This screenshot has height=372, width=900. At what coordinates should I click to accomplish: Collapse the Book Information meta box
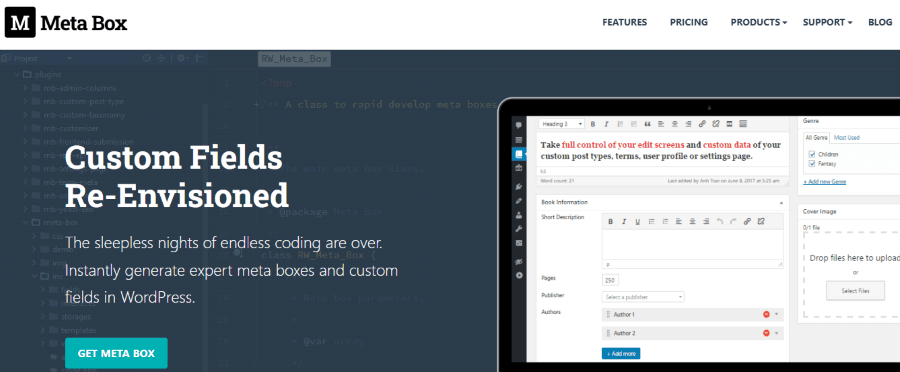[781, 203]
